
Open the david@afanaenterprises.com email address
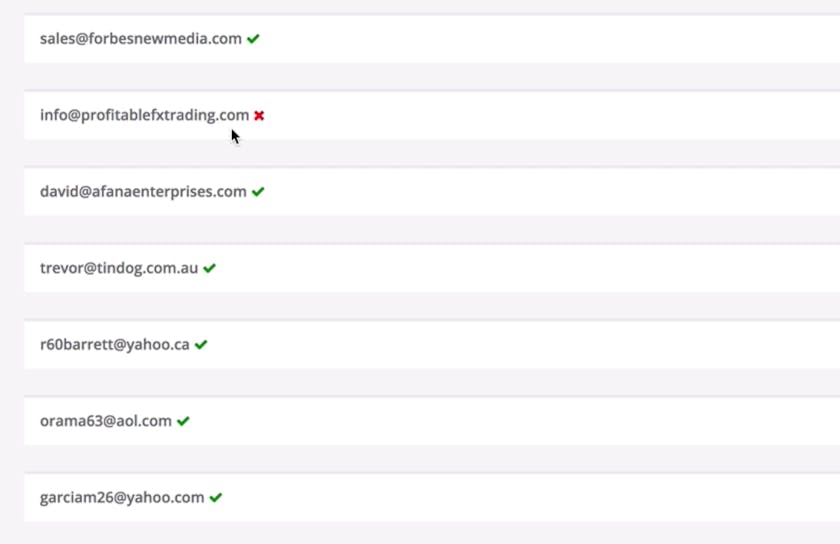pyautogui.click(x=143, y=191)
